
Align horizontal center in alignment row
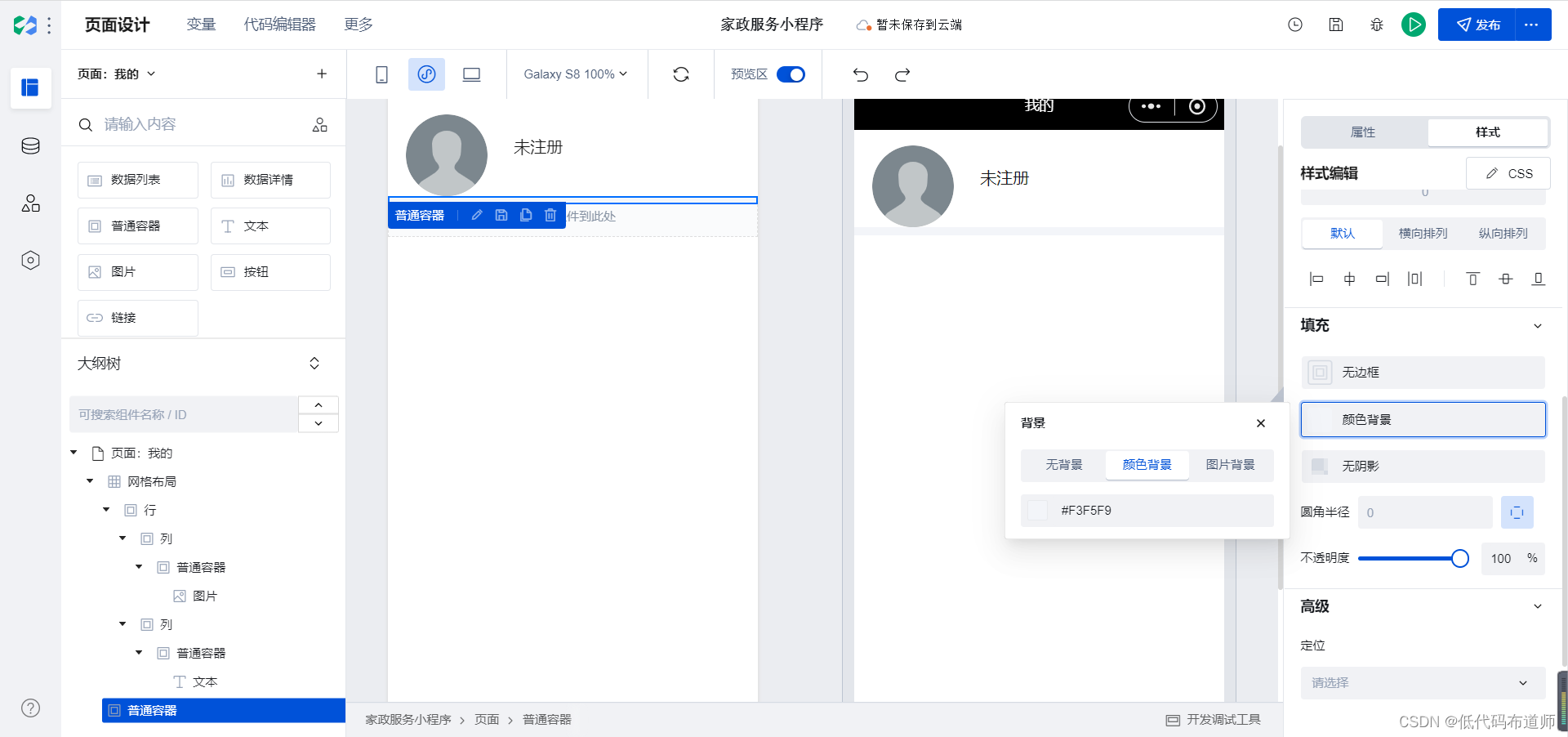click(x=1349, y=279)
